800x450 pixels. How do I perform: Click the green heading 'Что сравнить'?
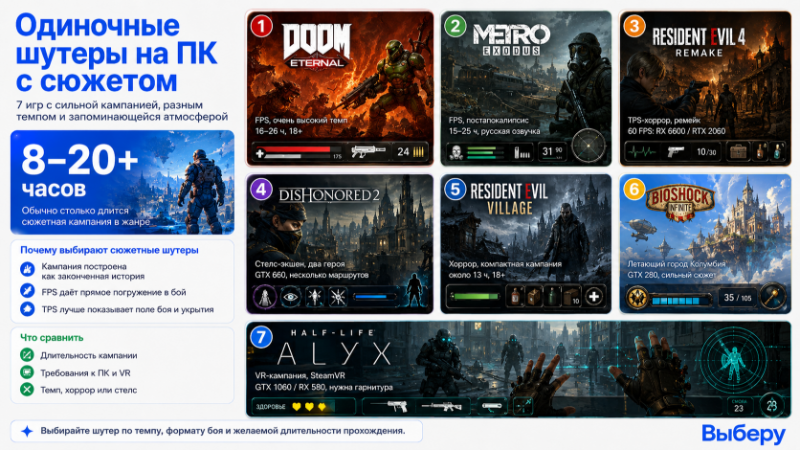click(52, 337)
